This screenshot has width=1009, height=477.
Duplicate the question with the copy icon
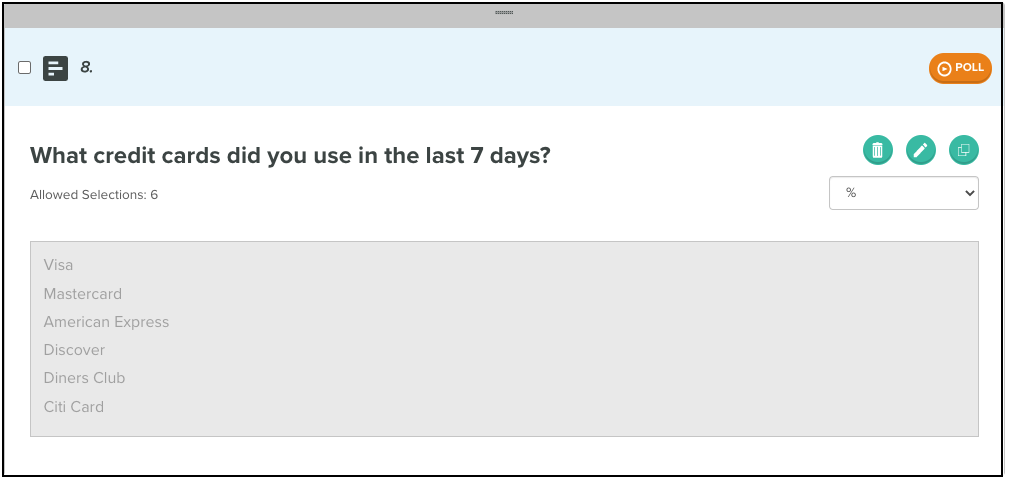963,151
